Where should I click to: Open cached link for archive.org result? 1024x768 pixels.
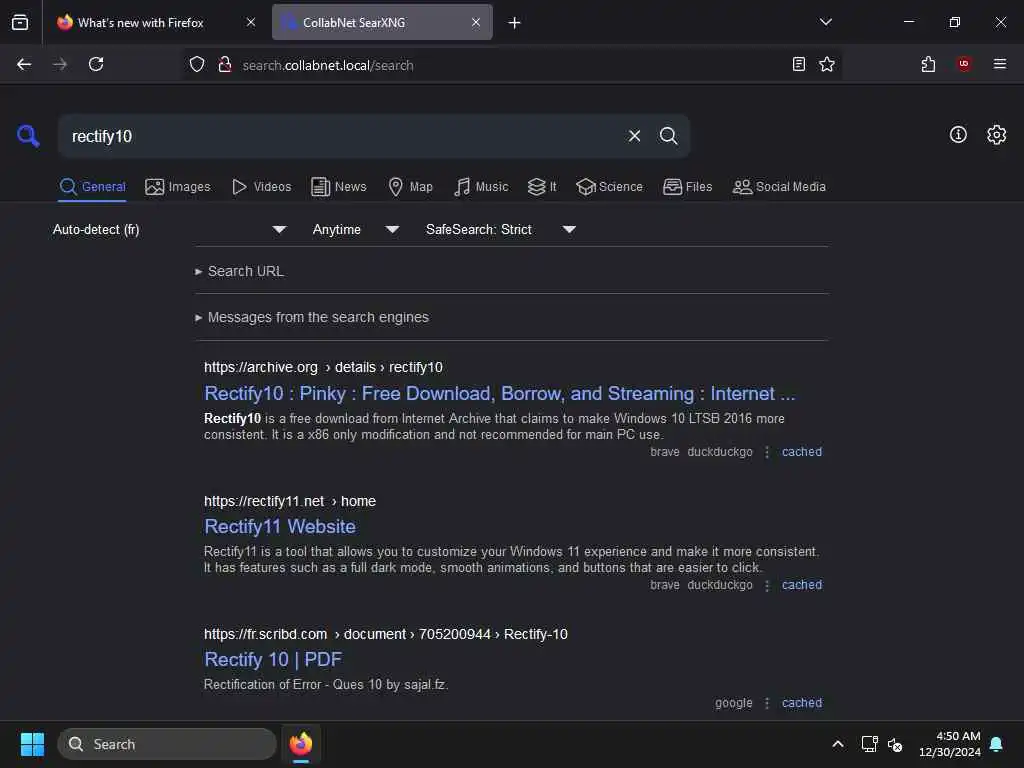click(801, 452)
